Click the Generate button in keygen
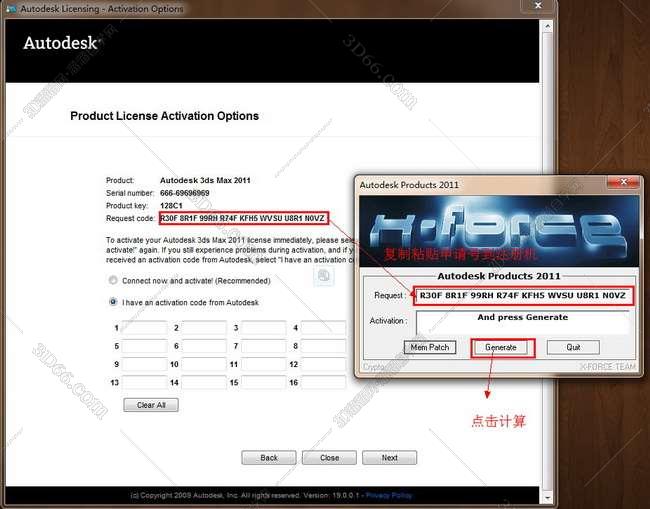Viewport: 650px width, 509px height. point(501,347)
